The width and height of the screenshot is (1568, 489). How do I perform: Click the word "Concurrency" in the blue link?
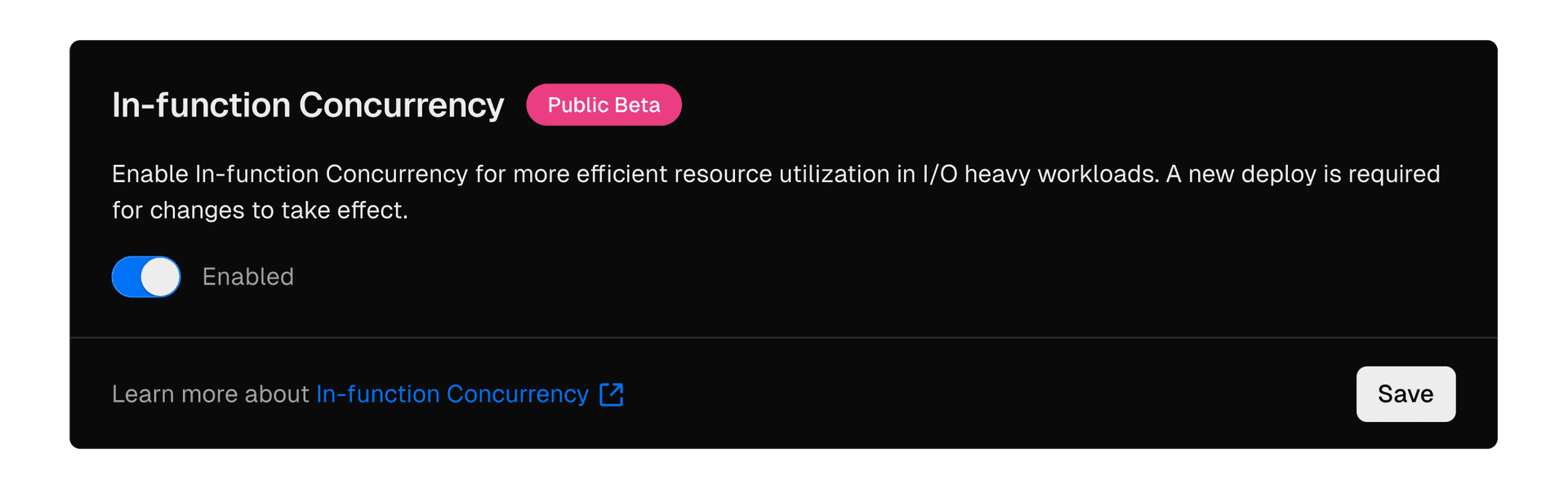click(x=517, y=394)
